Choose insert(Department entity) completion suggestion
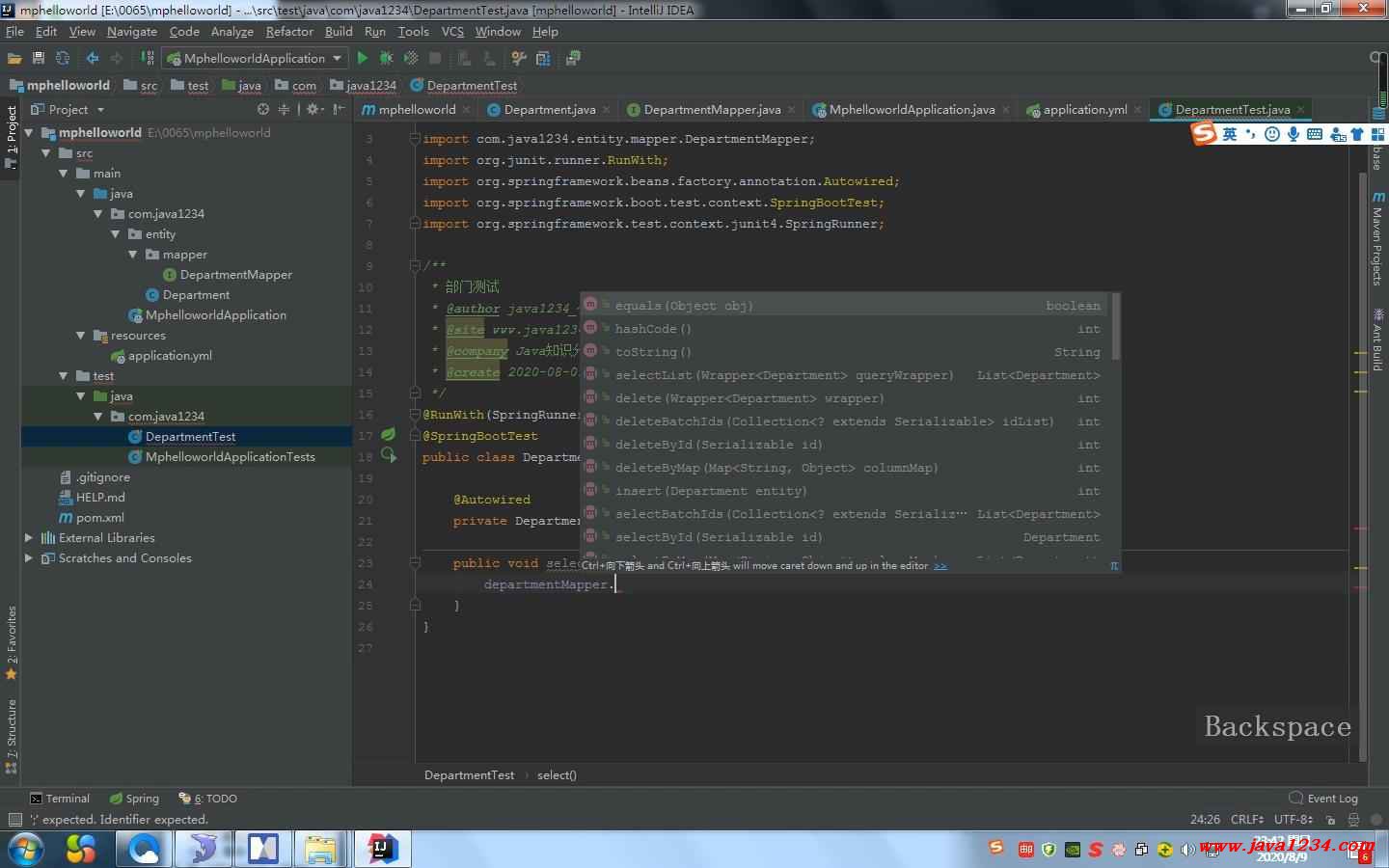Viewport: 1389px width, 868px height. pyautogui.click(x=846, y=491)
